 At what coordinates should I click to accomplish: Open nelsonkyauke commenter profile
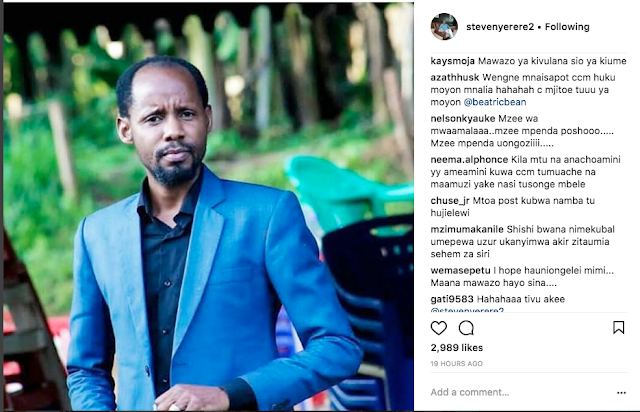(x=456, y=119)
